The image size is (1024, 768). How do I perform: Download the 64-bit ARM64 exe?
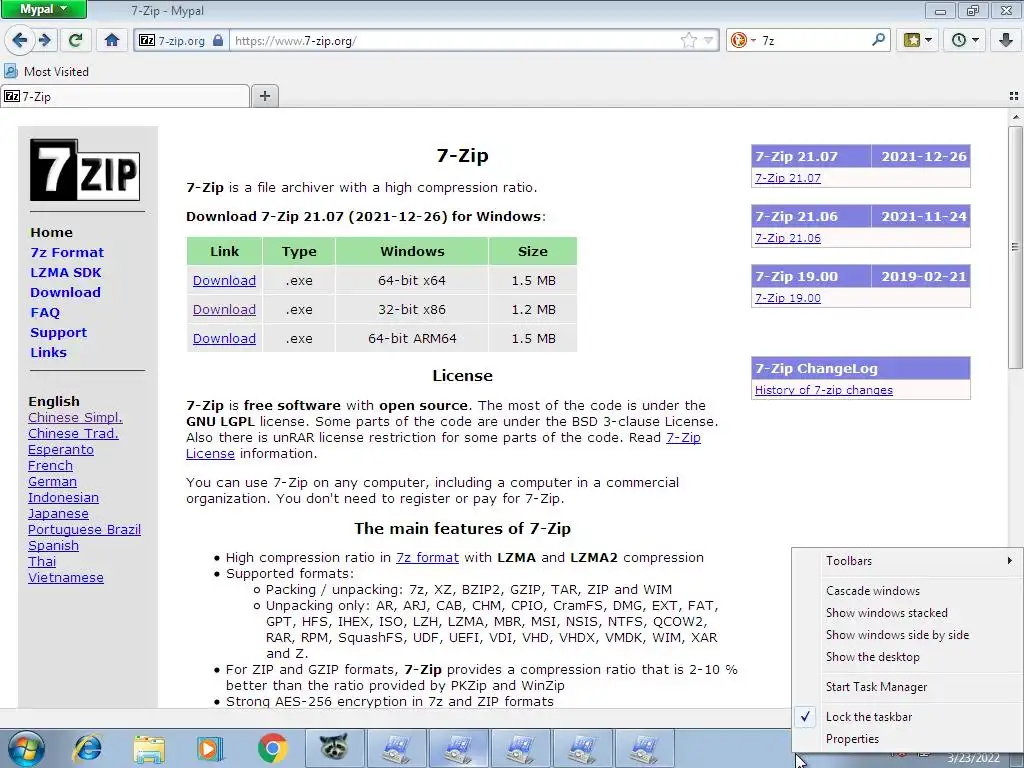pos(224,338)
